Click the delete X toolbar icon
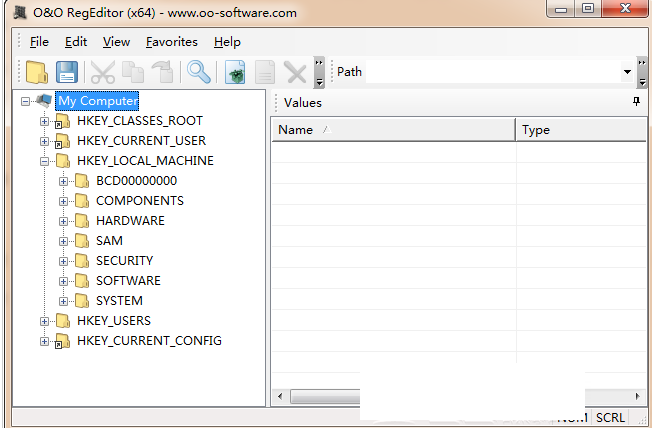Screen dimensions: 652x428 click(294, 72)
